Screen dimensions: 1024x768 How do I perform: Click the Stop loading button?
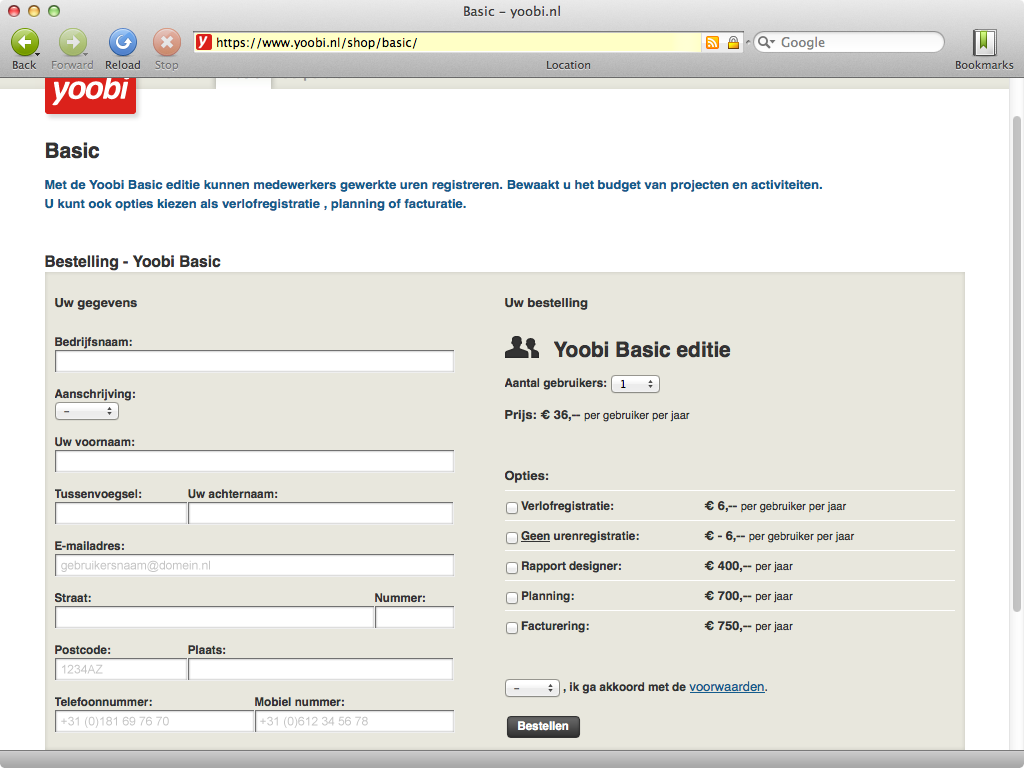point(167,43)
